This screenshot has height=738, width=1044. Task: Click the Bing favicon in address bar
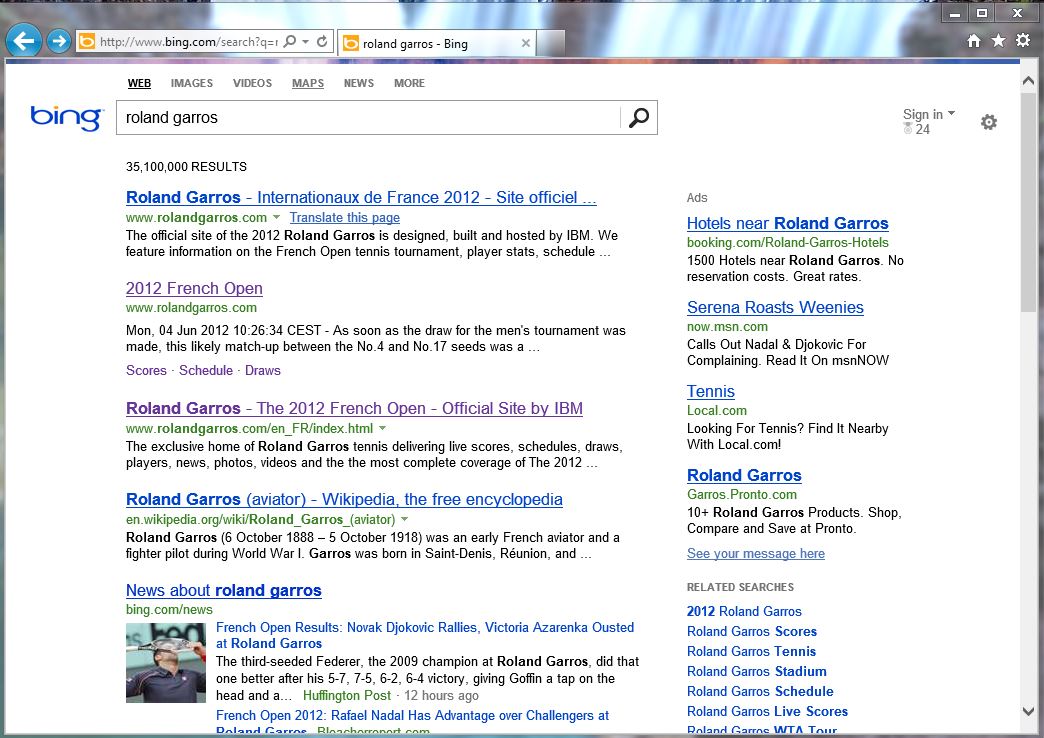(x=87, y=42)
